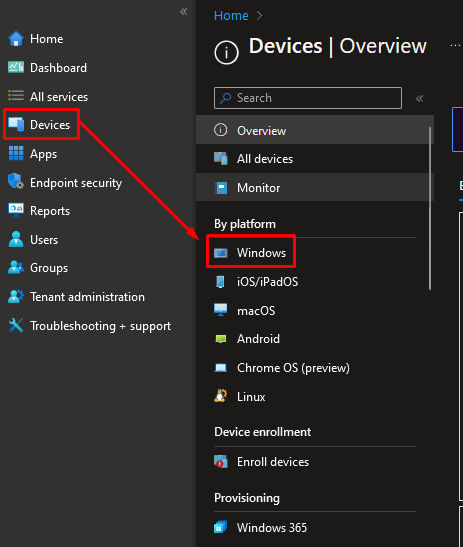Open Home from the left navigation

47,39
